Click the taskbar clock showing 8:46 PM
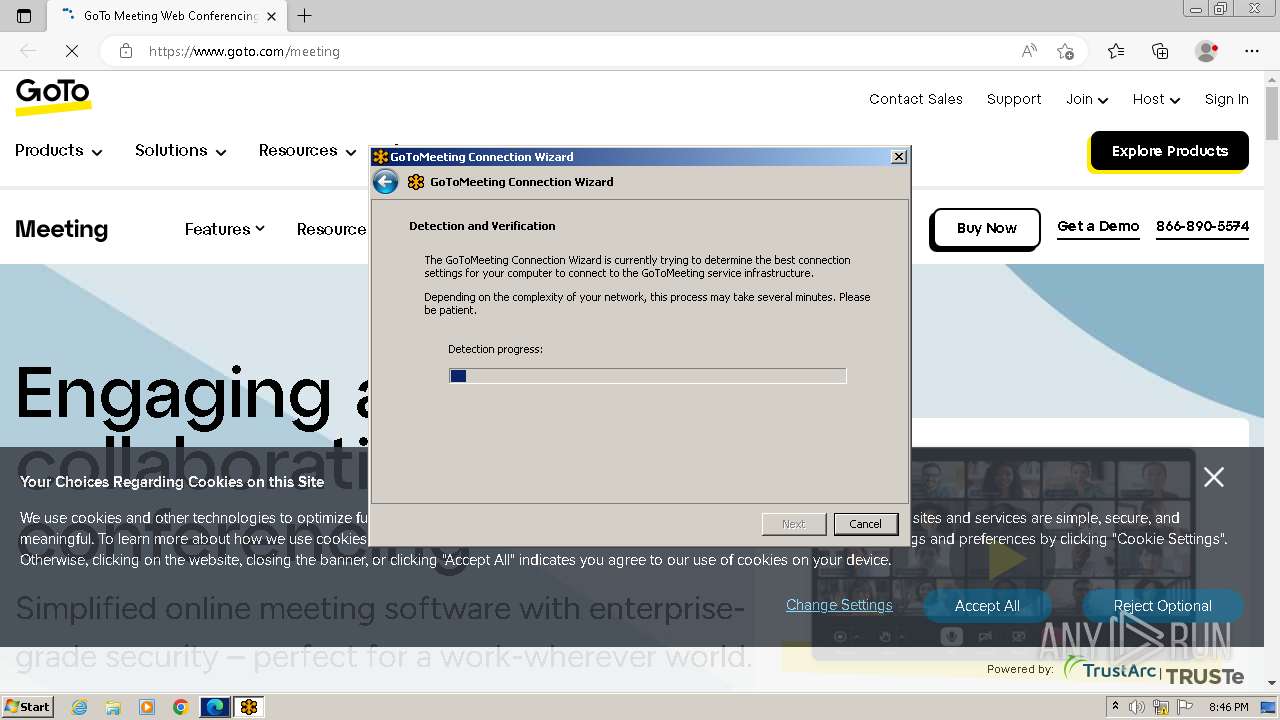 [x=1229, y=707]
